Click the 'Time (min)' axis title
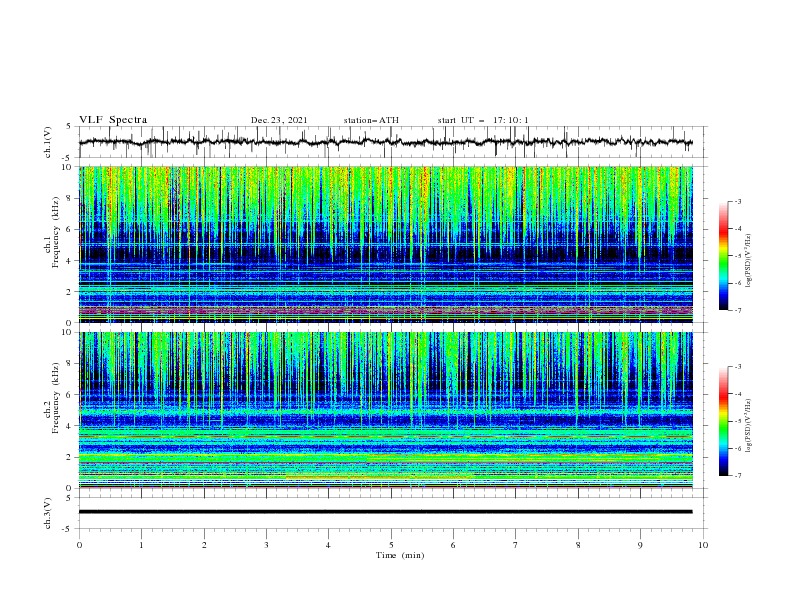Image resolution: width=792 pixels, height=612 pixels. [400, 555]
